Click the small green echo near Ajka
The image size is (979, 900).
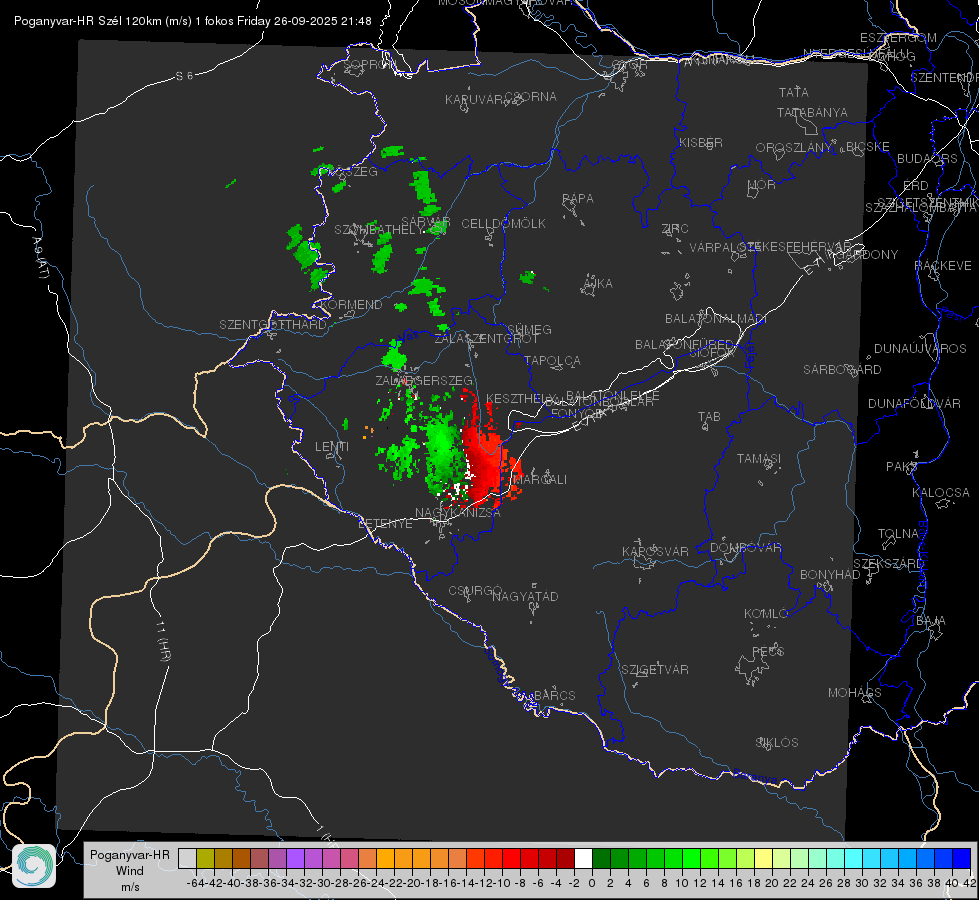(528, 277)
